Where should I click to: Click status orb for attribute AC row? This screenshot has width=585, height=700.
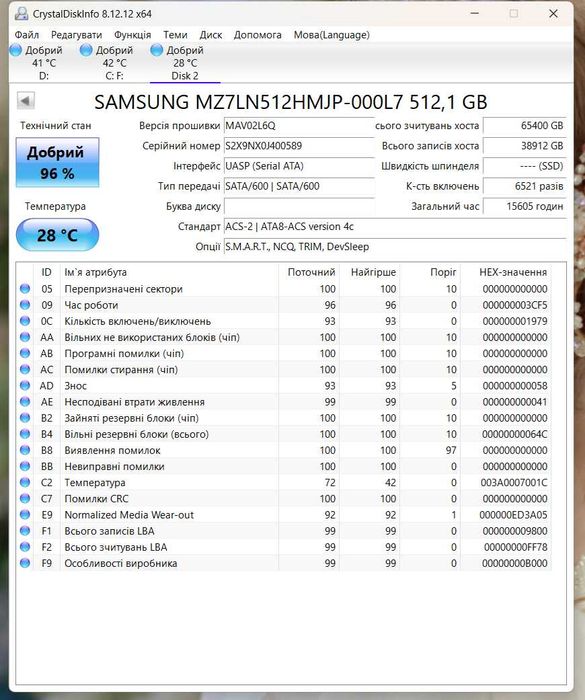click(25, 369)
